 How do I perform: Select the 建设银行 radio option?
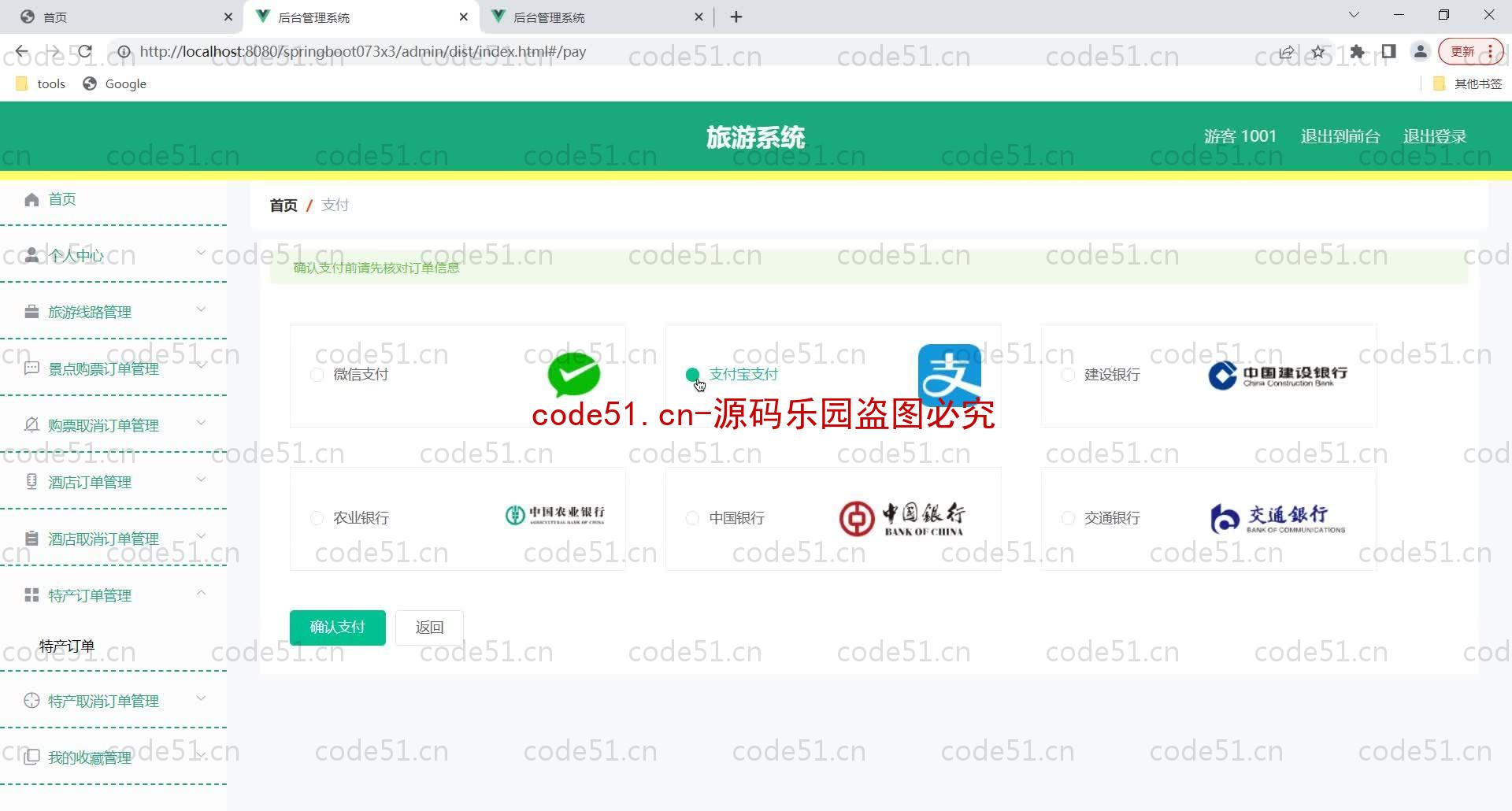pos(1068,376)
